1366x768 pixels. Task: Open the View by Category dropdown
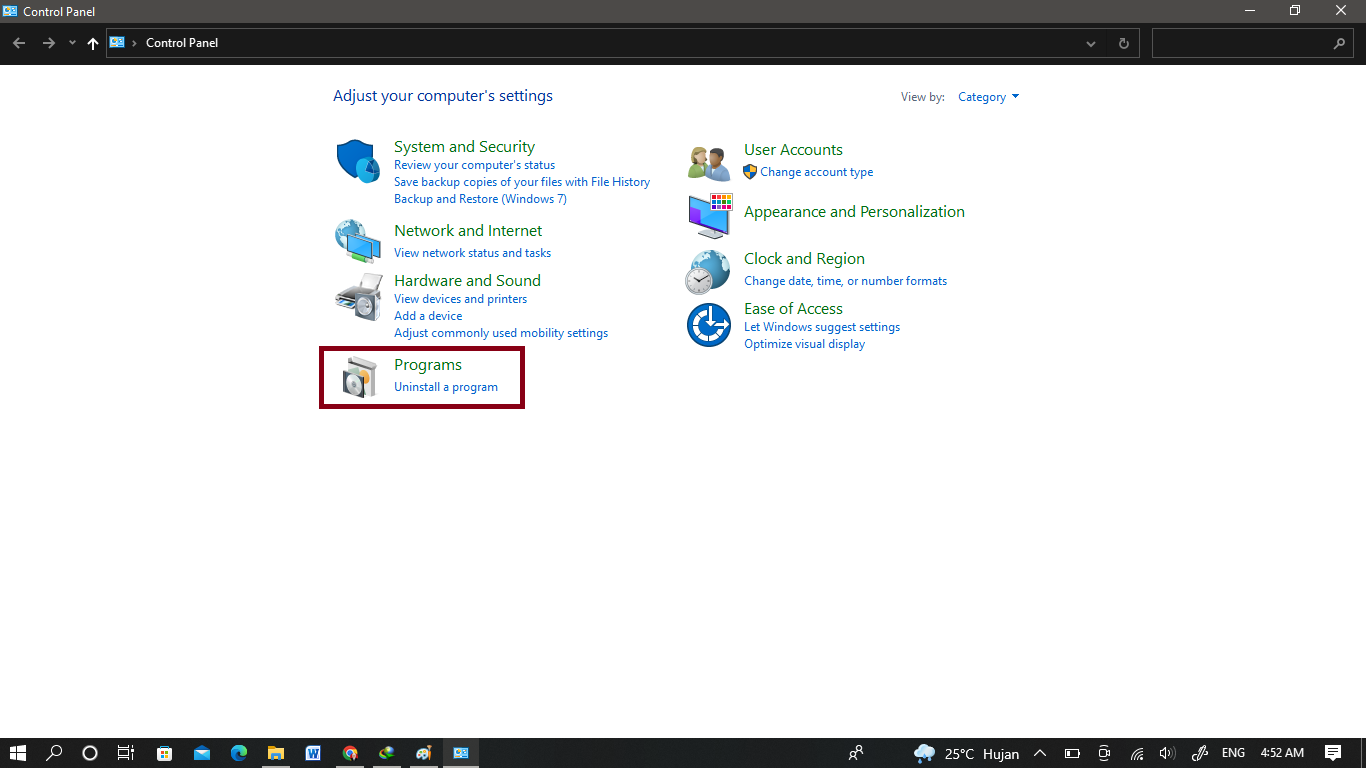click(989, 97)
